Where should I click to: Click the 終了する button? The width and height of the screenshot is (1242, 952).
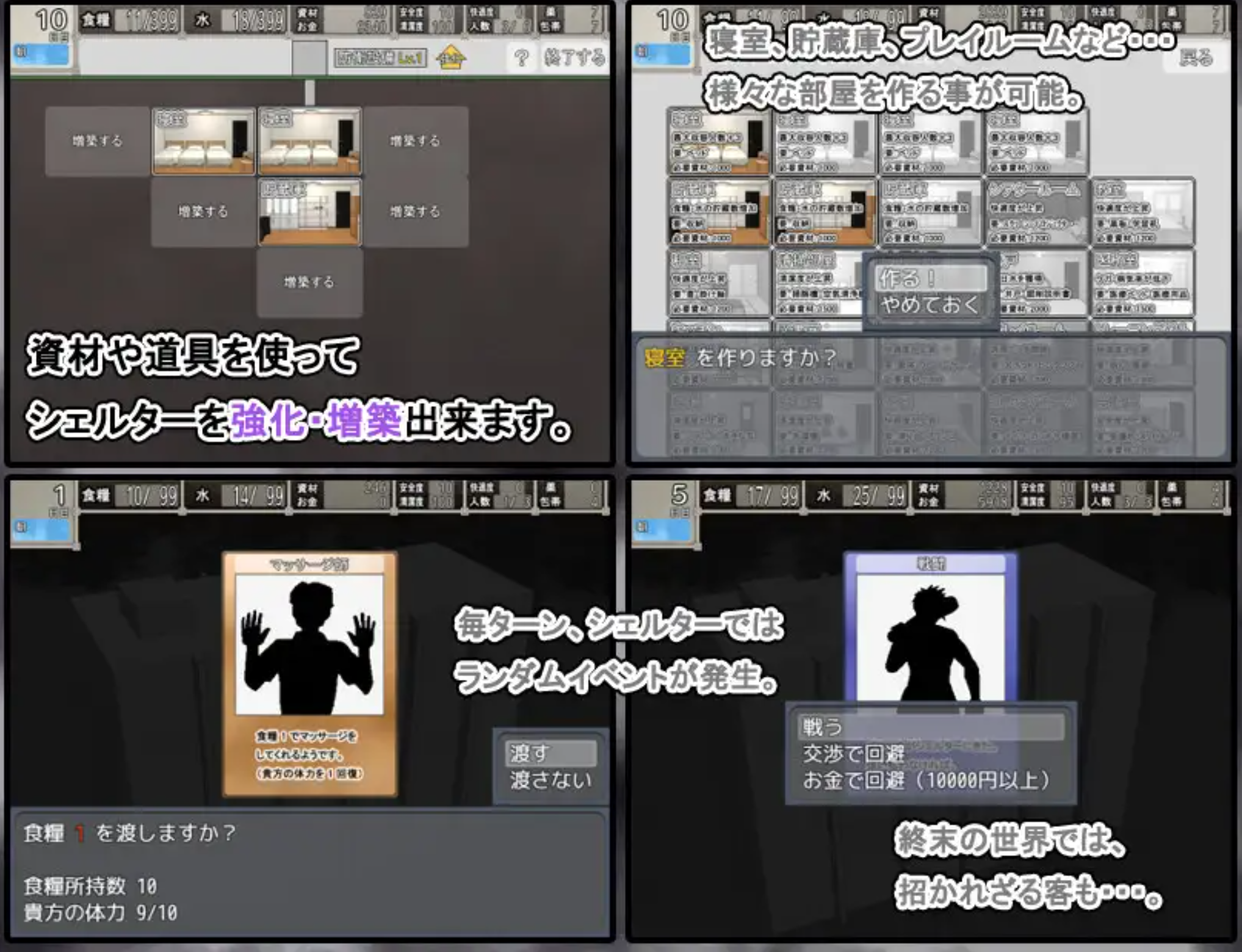[574, 58]
